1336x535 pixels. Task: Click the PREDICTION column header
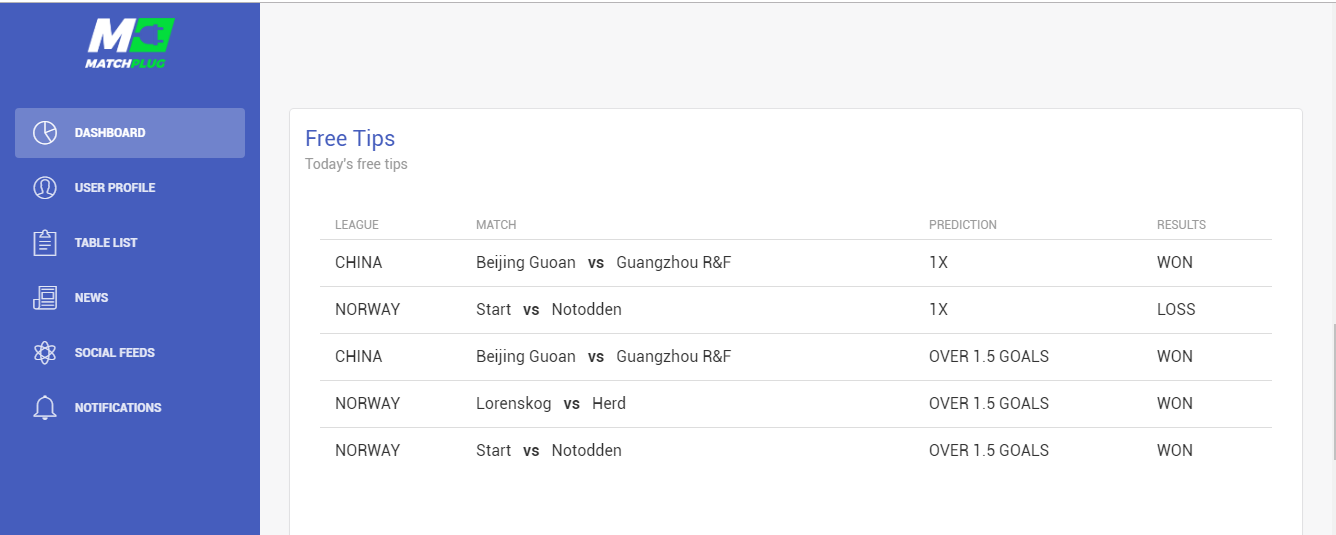pyautogui.click(x=962, y=225)
